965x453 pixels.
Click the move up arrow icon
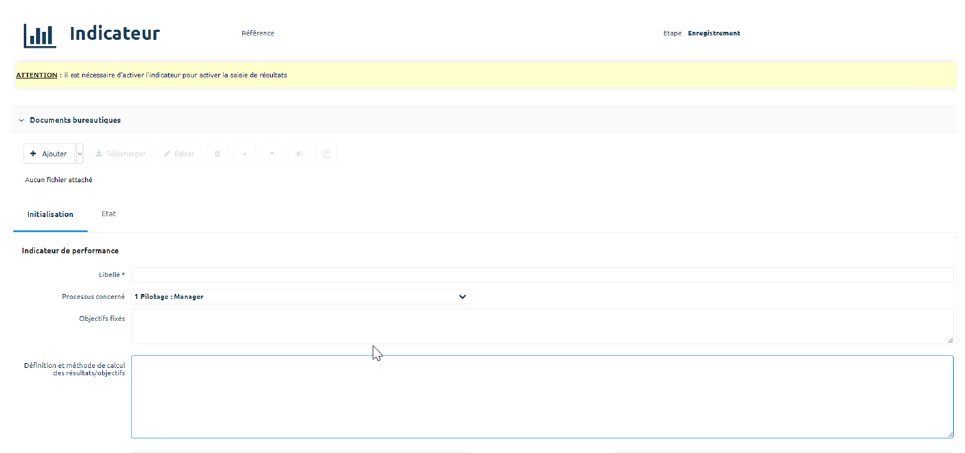(244, 154)
